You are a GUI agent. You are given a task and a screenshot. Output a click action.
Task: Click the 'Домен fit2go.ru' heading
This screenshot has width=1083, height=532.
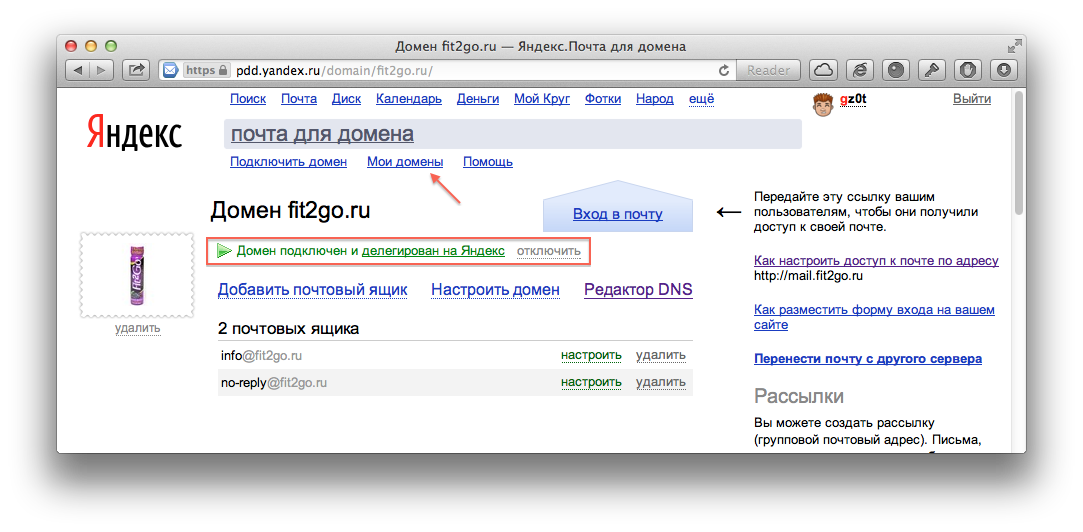pos(290,210)
